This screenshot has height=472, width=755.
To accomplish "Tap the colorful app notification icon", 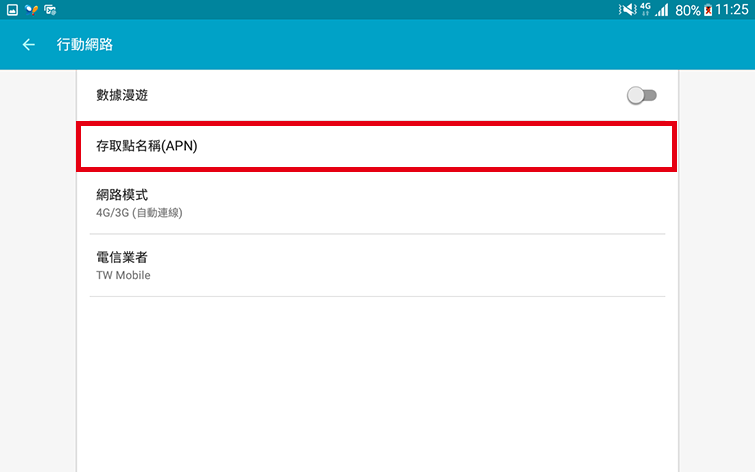I will point(31,10).
